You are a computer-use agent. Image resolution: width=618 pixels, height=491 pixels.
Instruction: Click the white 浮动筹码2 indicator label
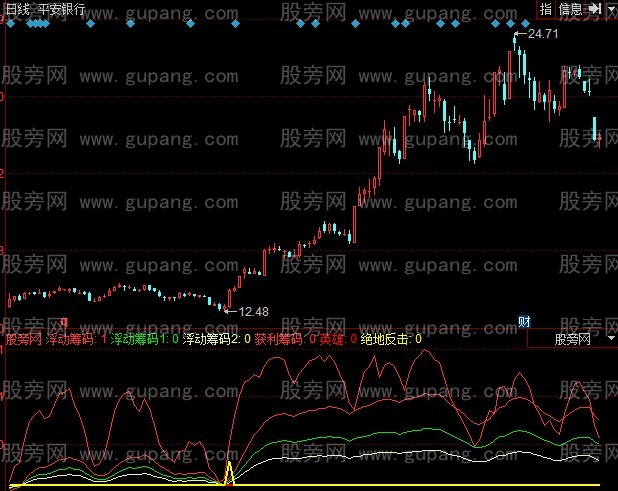tap(212, 340)
